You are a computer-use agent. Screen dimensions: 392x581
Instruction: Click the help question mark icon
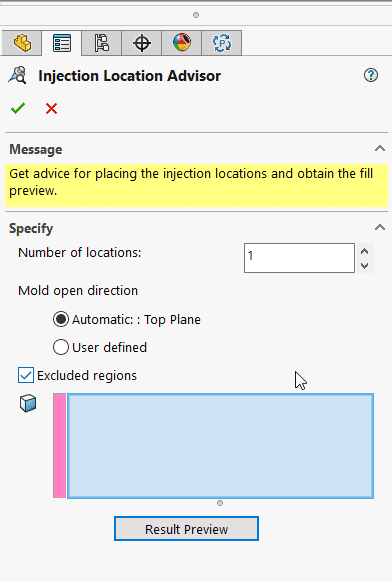pyautogui.click(x=371, y=76)
